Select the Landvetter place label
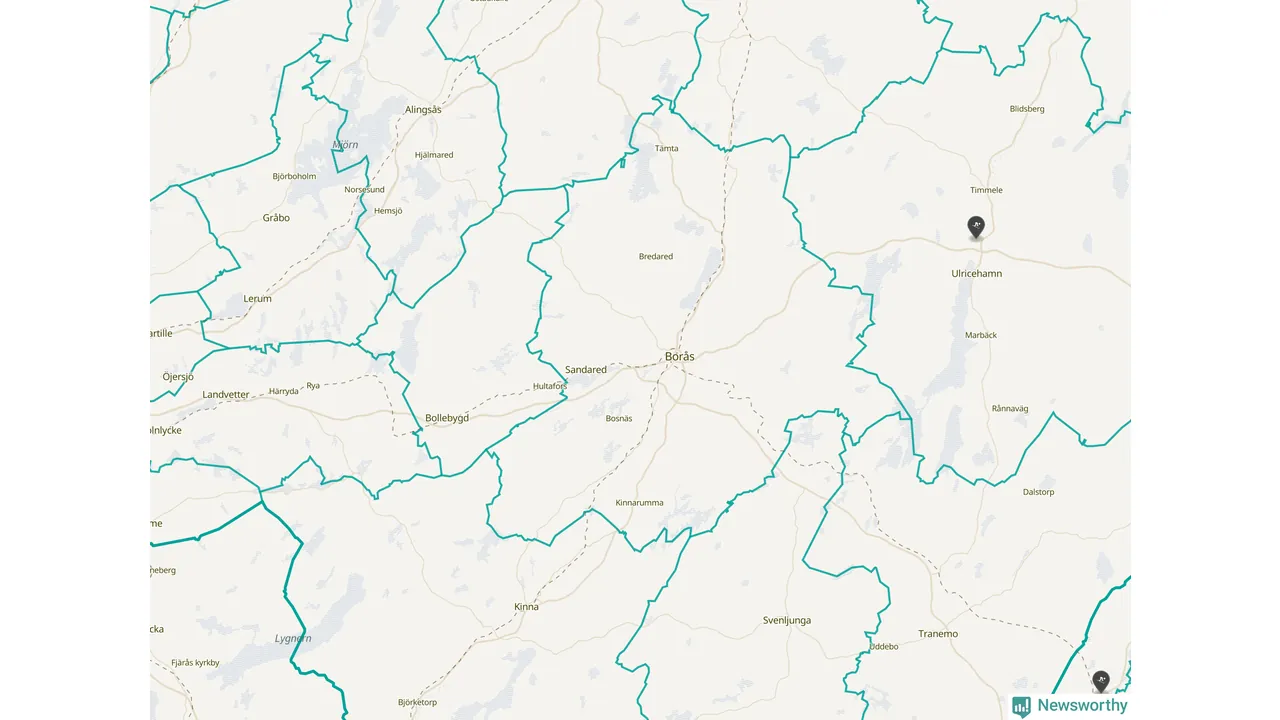 pos(226,395)
